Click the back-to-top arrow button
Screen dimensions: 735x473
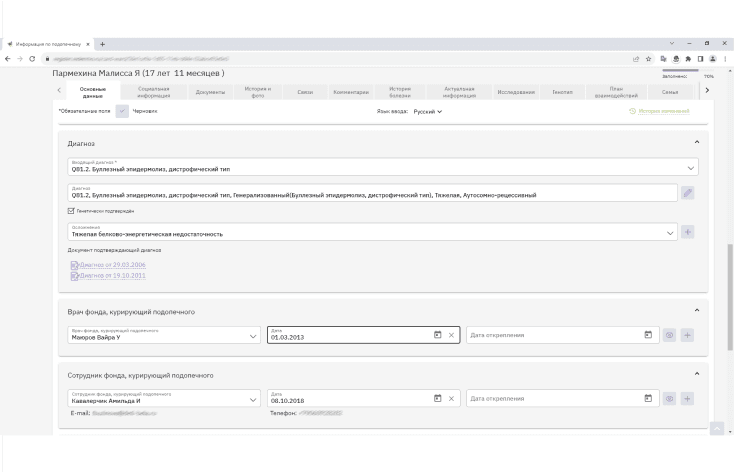tap(717, 428)
